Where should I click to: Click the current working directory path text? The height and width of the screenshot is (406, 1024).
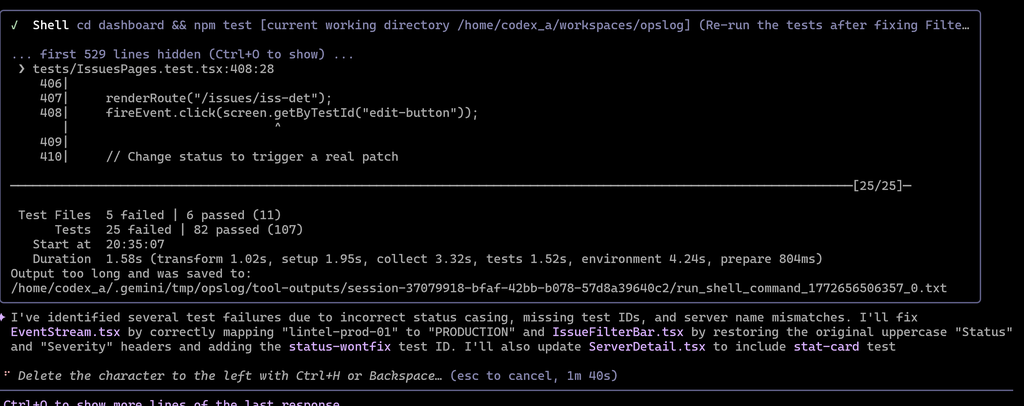(x=475, y=25)
